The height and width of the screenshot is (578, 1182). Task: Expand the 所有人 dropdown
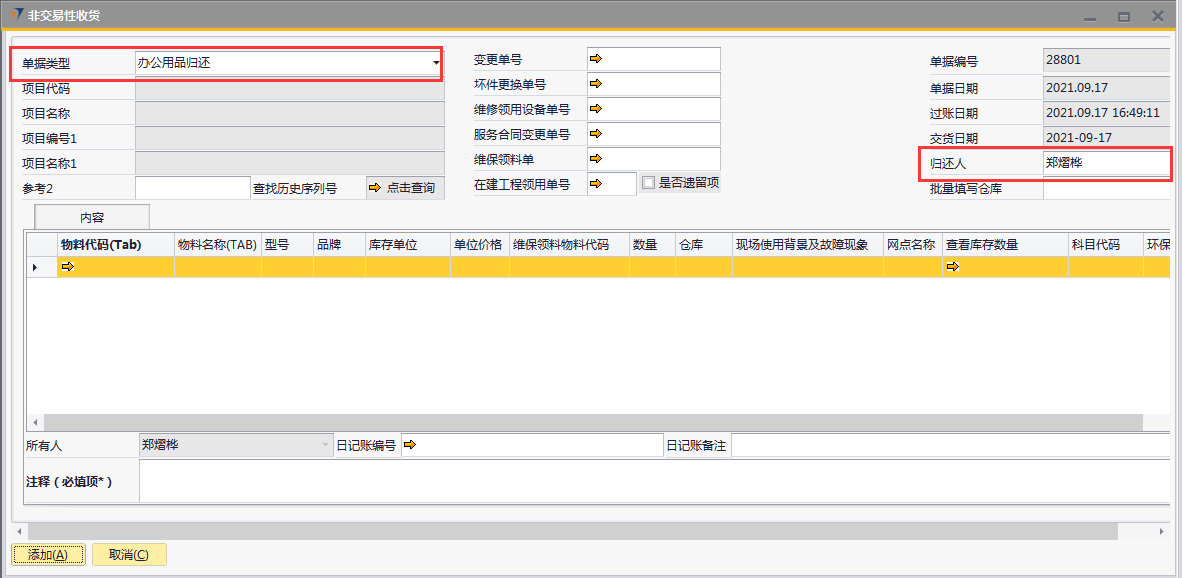[x=325, y=446]
